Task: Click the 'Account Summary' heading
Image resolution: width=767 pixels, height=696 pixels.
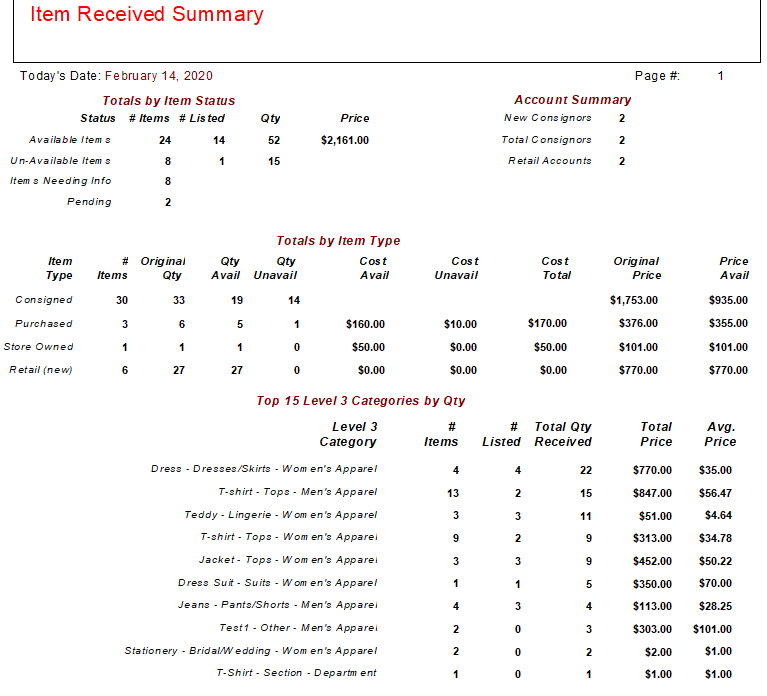Action: coord(572,100)
